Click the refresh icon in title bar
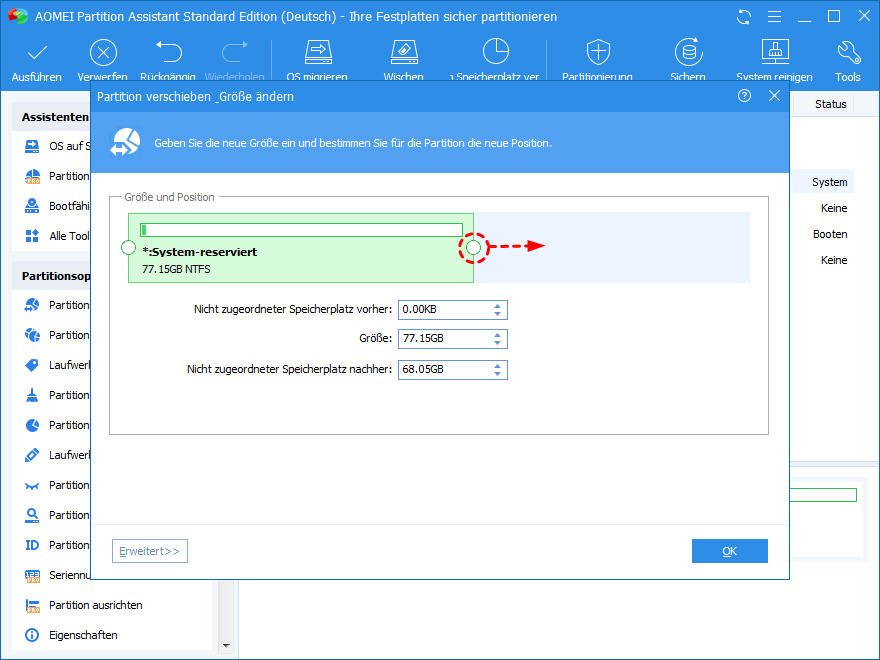Screen dimensions: 880x660 pos(744,17)
